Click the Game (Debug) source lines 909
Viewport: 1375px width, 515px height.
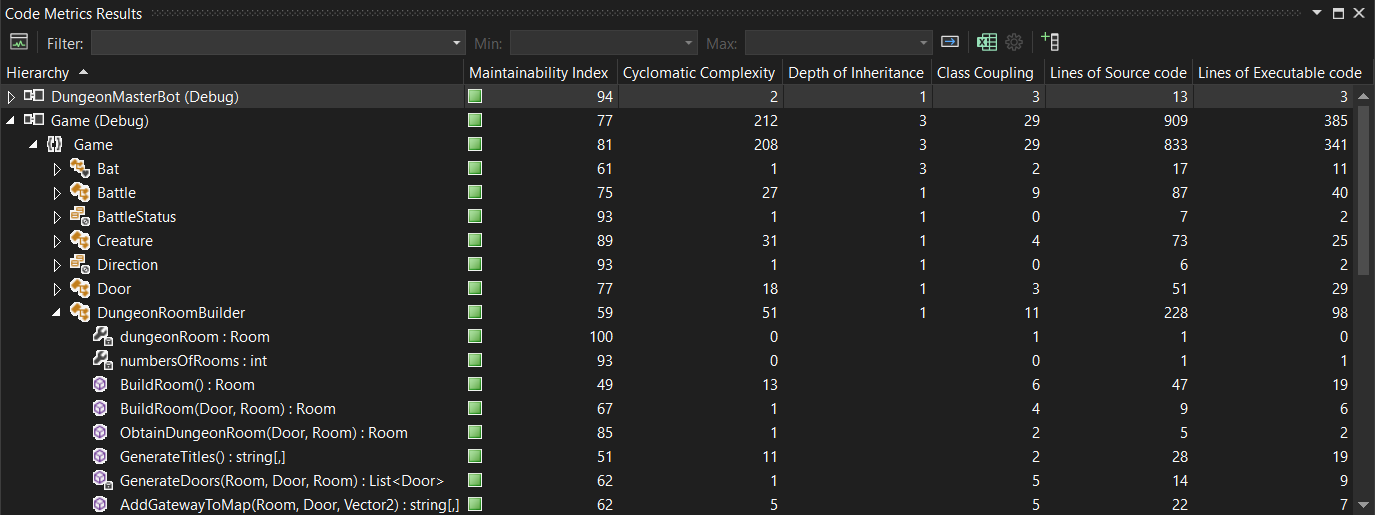[1174, 121]
